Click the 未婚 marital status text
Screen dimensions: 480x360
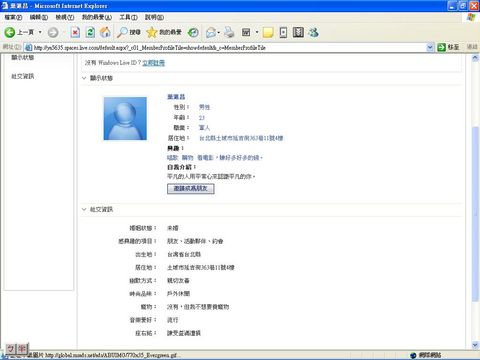tap(173, 228)
